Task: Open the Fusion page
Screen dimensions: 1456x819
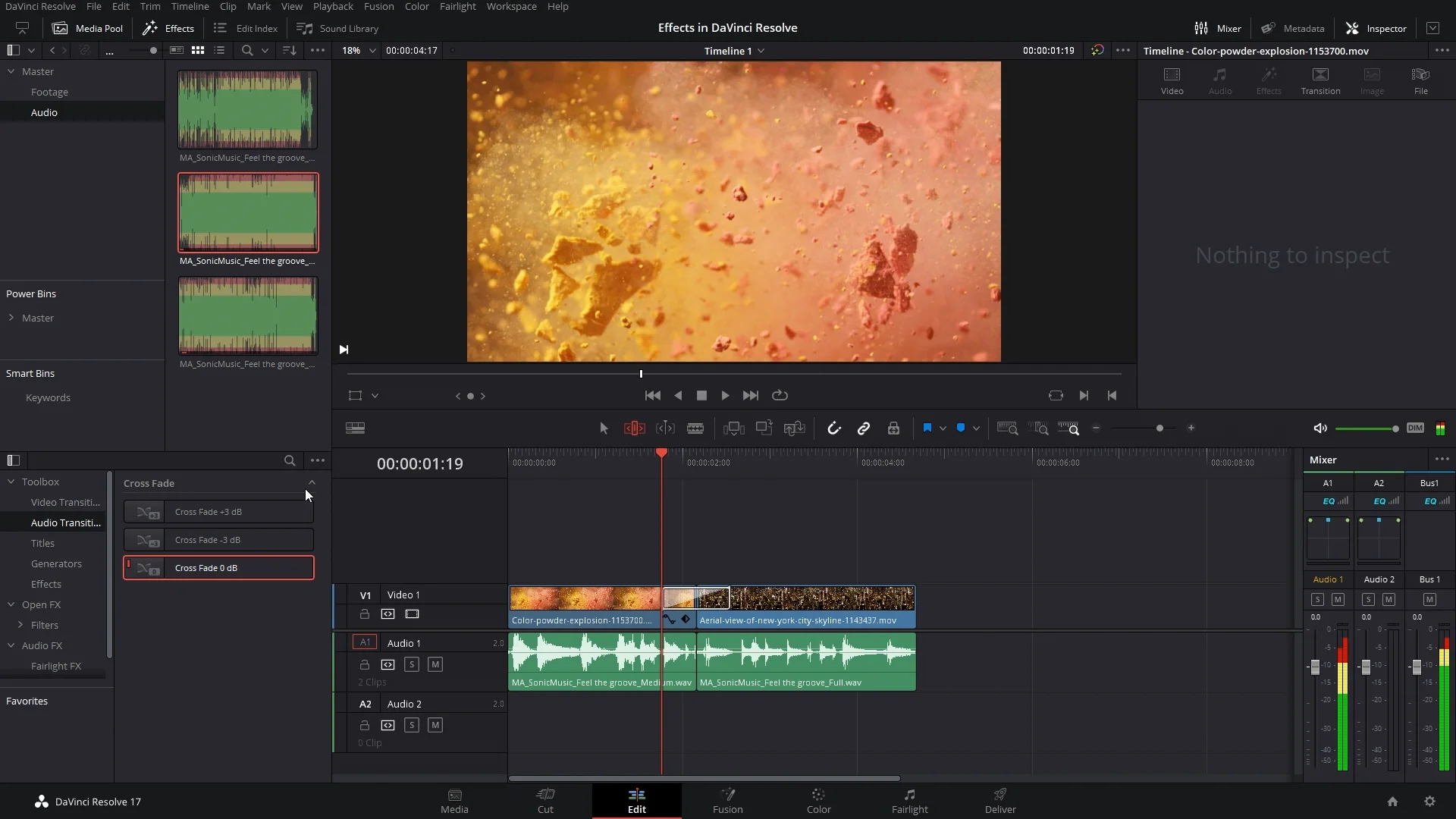Action: coord(727,800)
